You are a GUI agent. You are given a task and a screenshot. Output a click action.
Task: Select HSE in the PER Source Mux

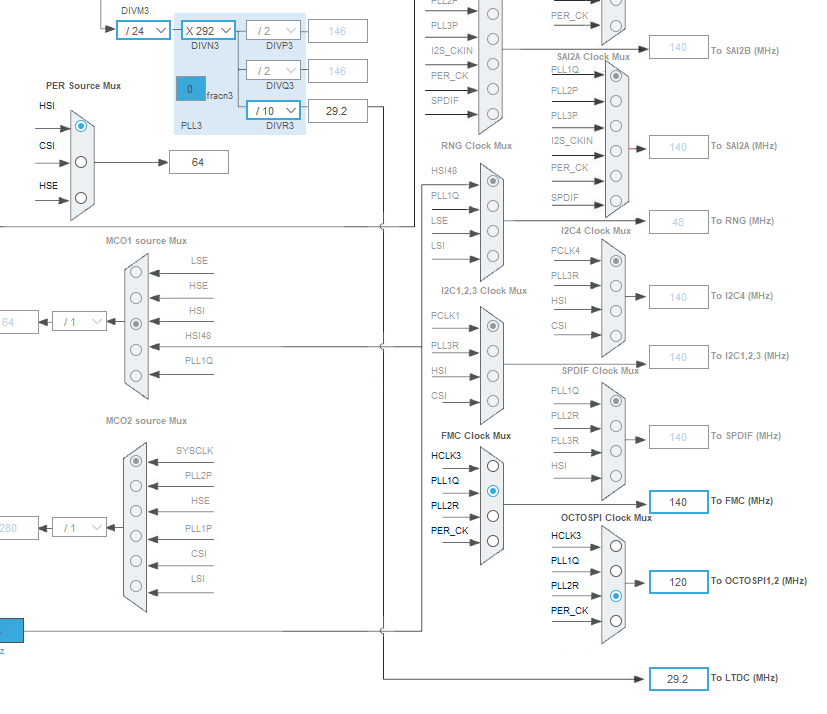pyautogui.click(x=82, y=196)
